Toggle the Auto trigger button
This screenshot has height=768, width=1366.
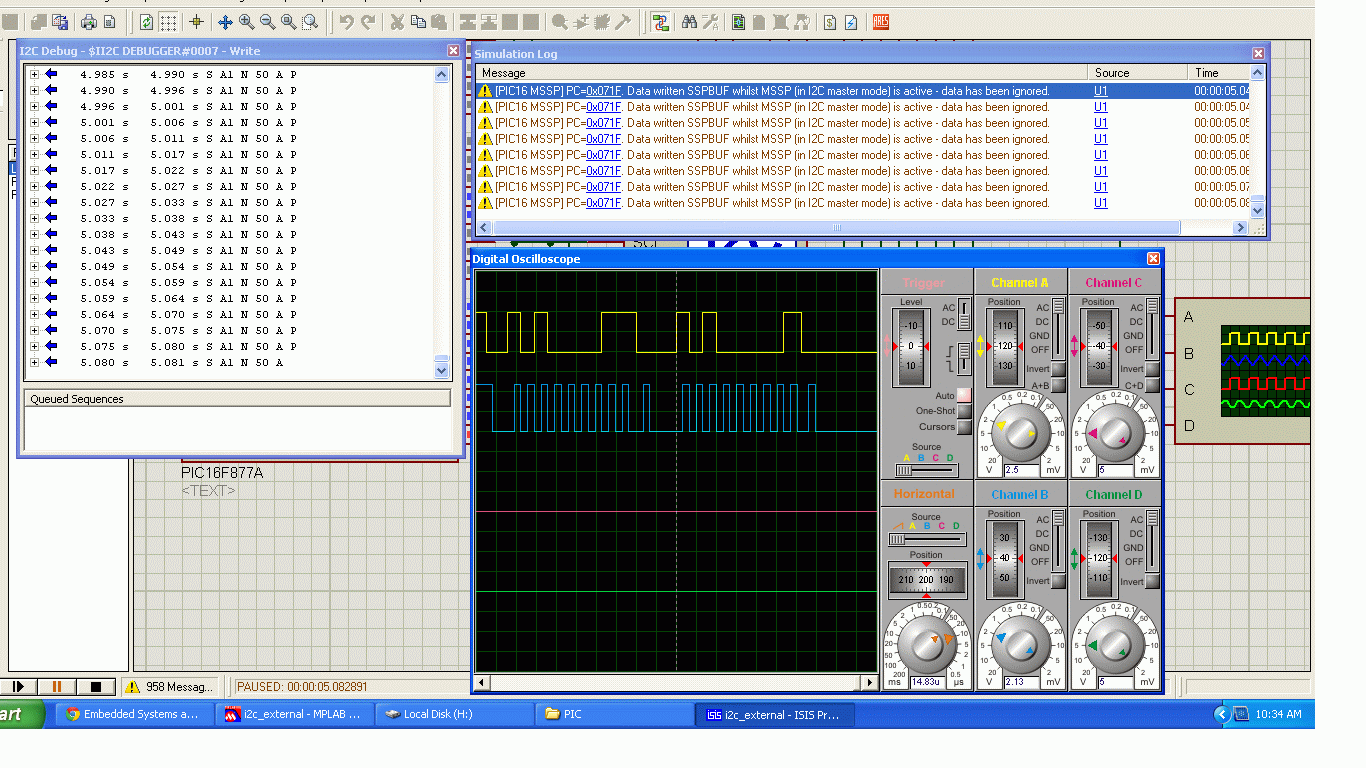[963, 396]
